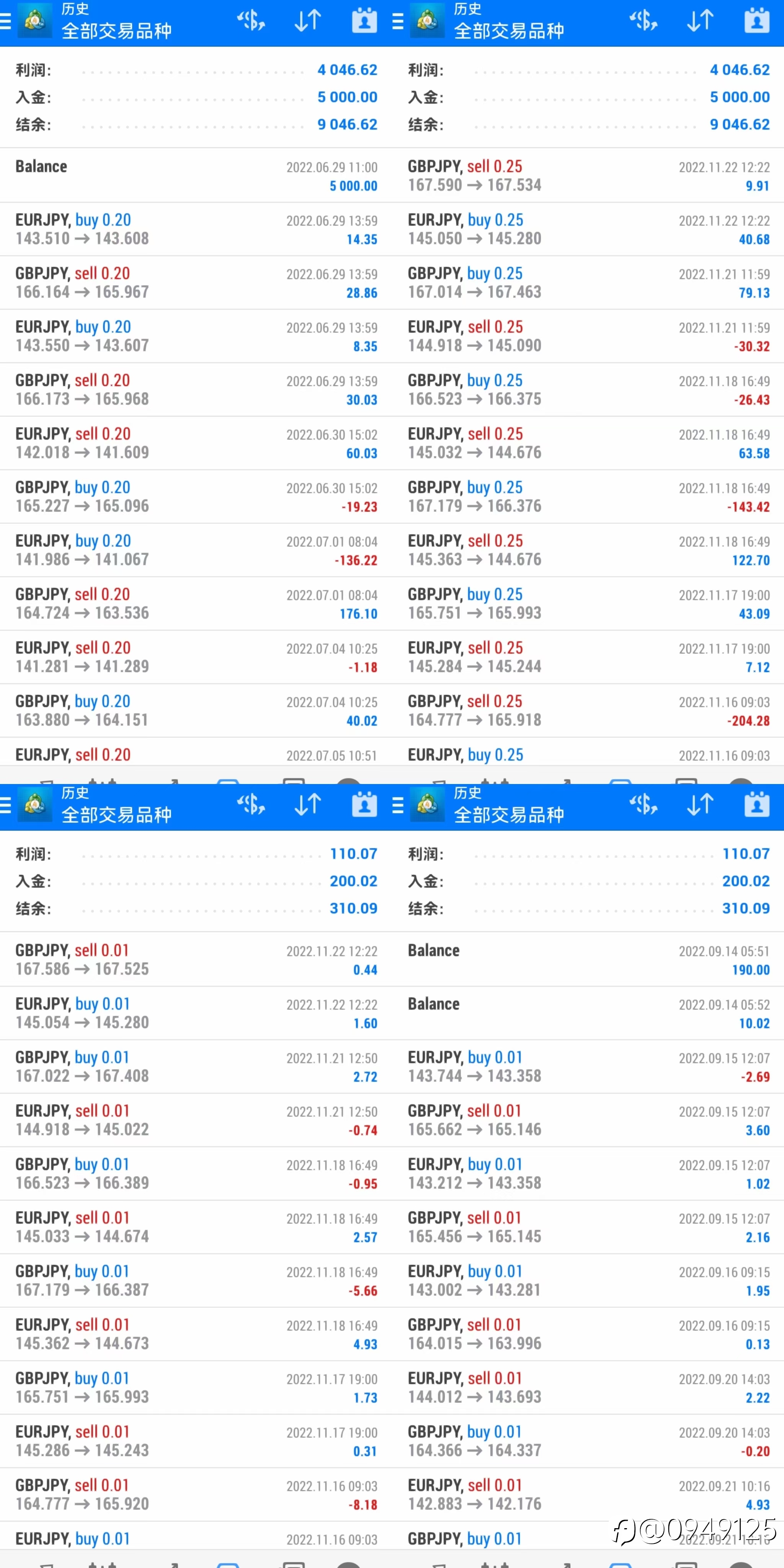Tap 全部交易品种 title in Balance 190.00 panel
Screen dimensions: 784x1568
(x=509, y=815)
